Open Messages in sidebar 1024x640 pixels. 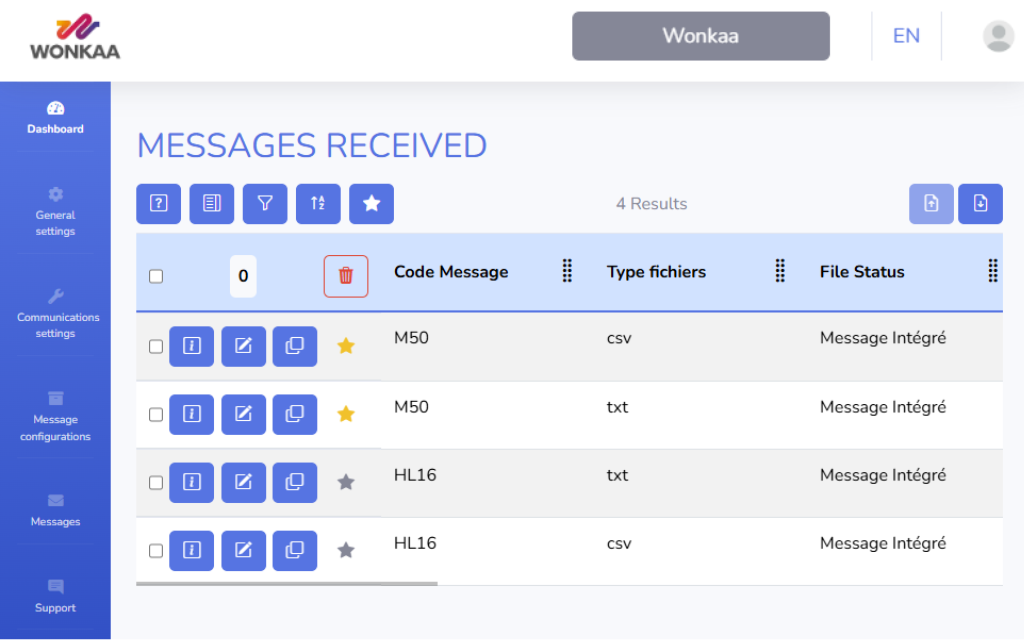[x=56, y=511]
